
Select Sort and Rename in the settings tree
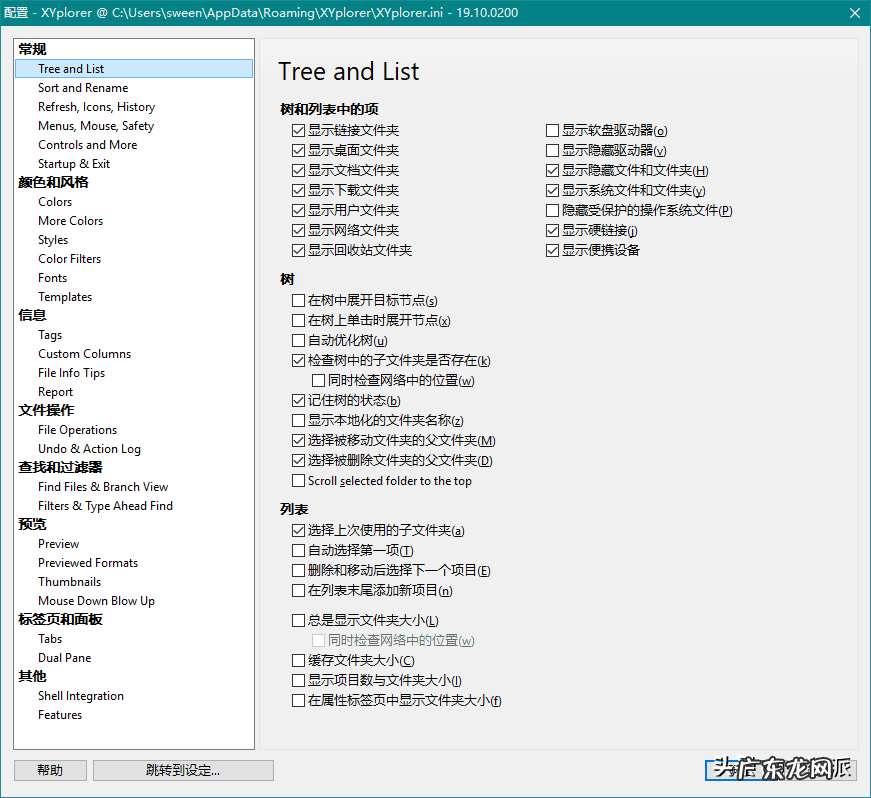pos(83,88)
